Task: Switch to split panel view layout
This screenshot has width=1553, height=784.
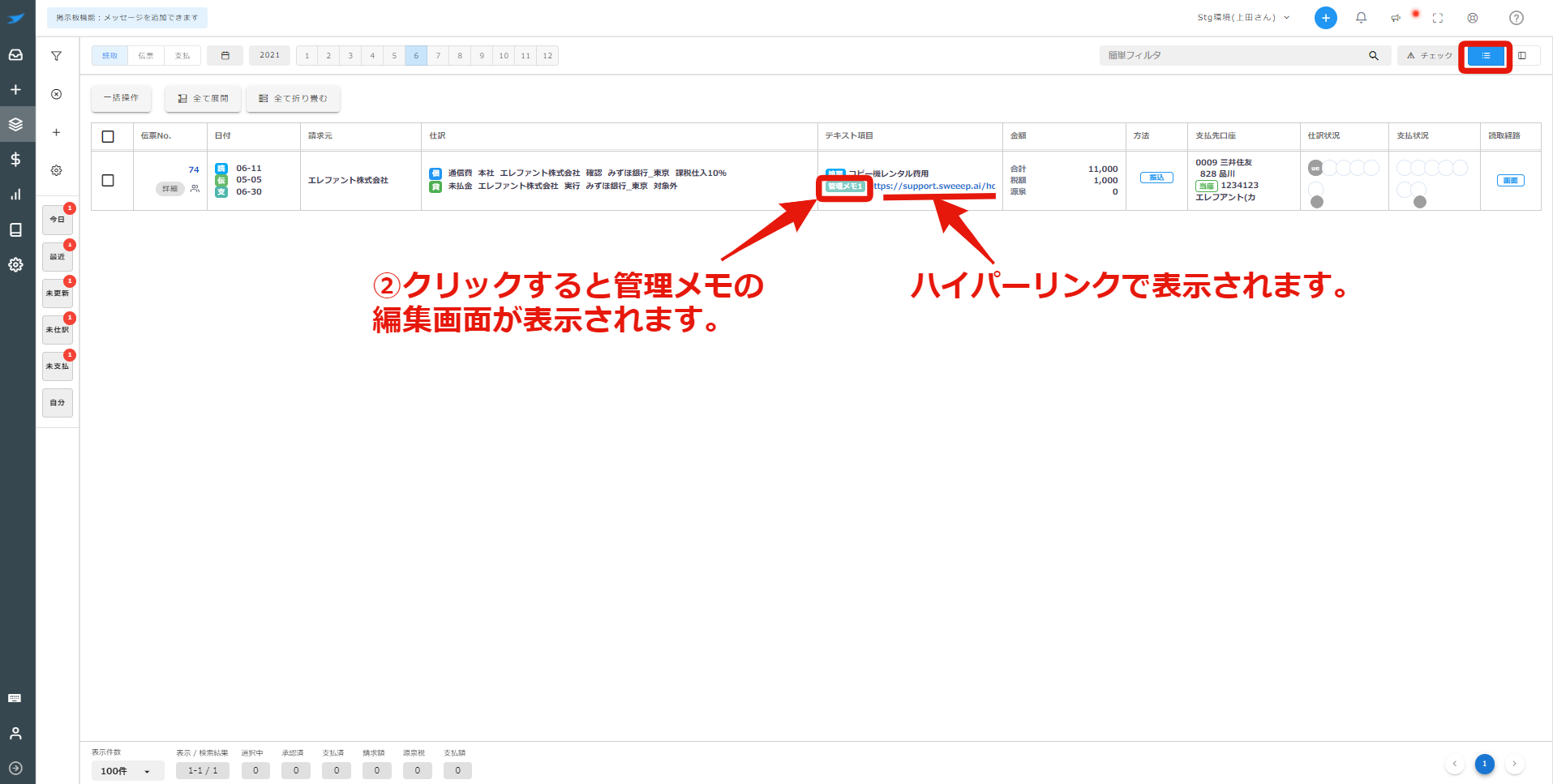Action: click(x=1522, y=56)
